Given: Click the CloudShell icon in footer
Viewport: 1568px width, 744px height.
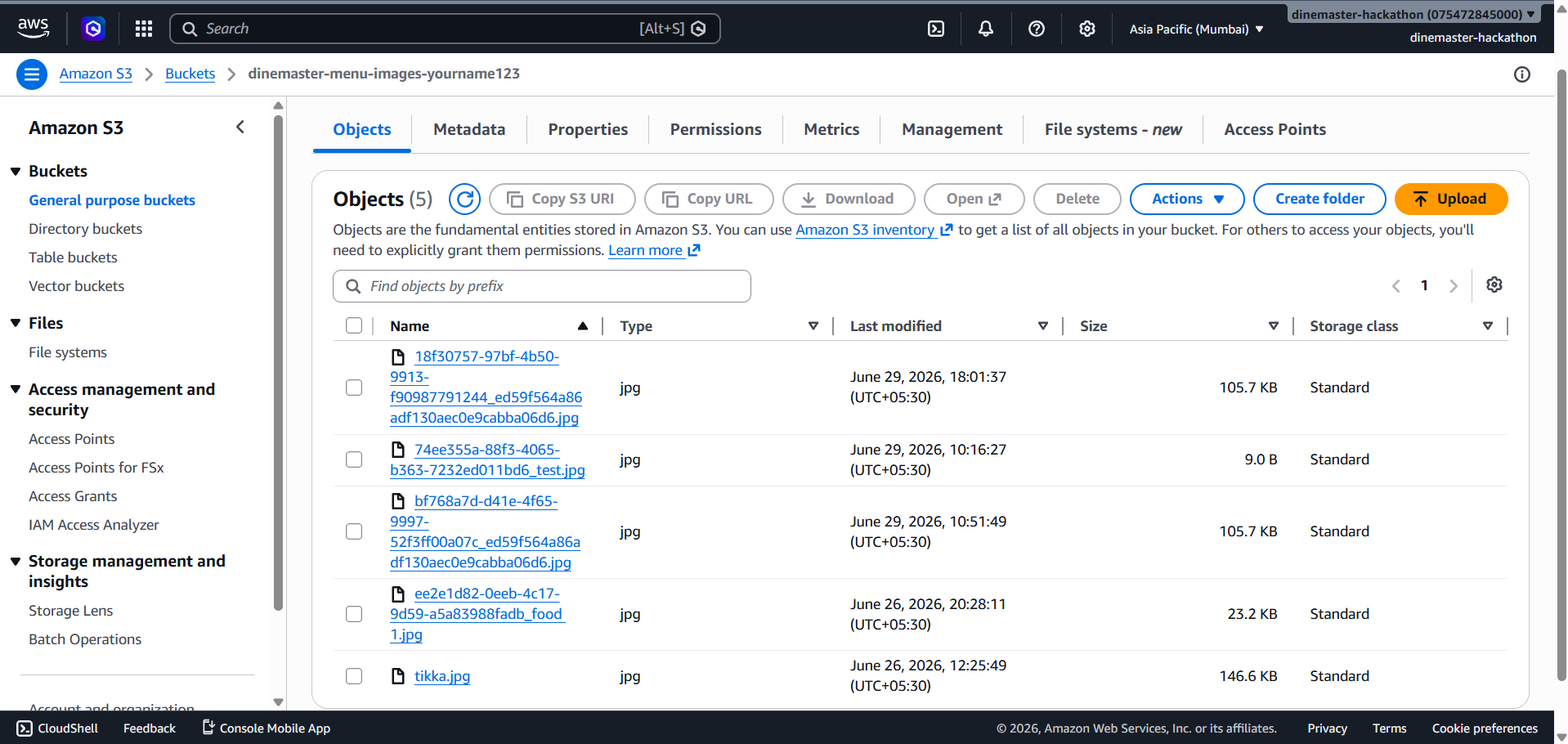Looking at the screenshot, I should point(25,728).
